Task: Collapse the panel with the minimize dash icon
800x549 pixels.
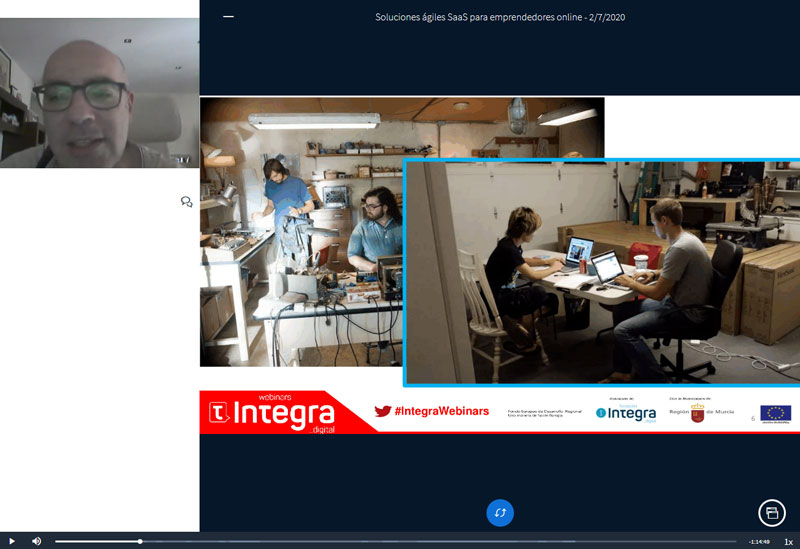Action: coord(228,16)
